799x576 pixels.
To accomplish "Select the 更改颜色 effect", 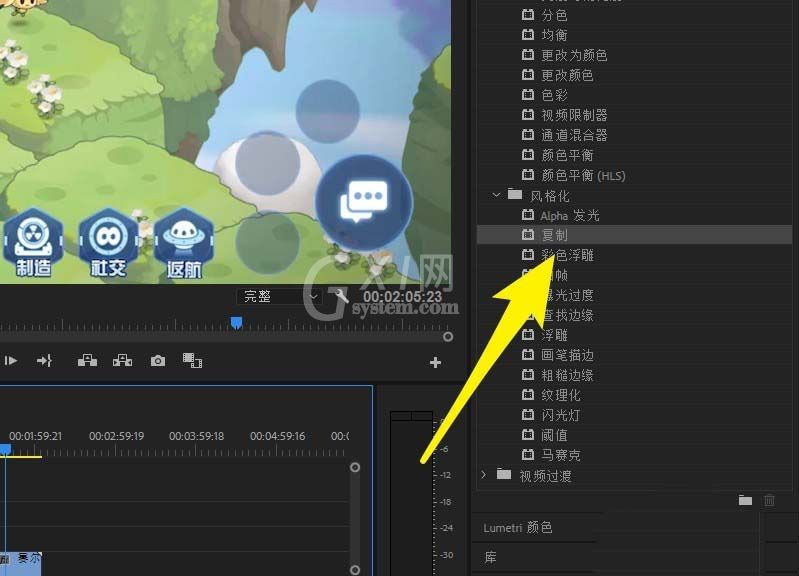I will pyautogui.click(x=568, y=75).
